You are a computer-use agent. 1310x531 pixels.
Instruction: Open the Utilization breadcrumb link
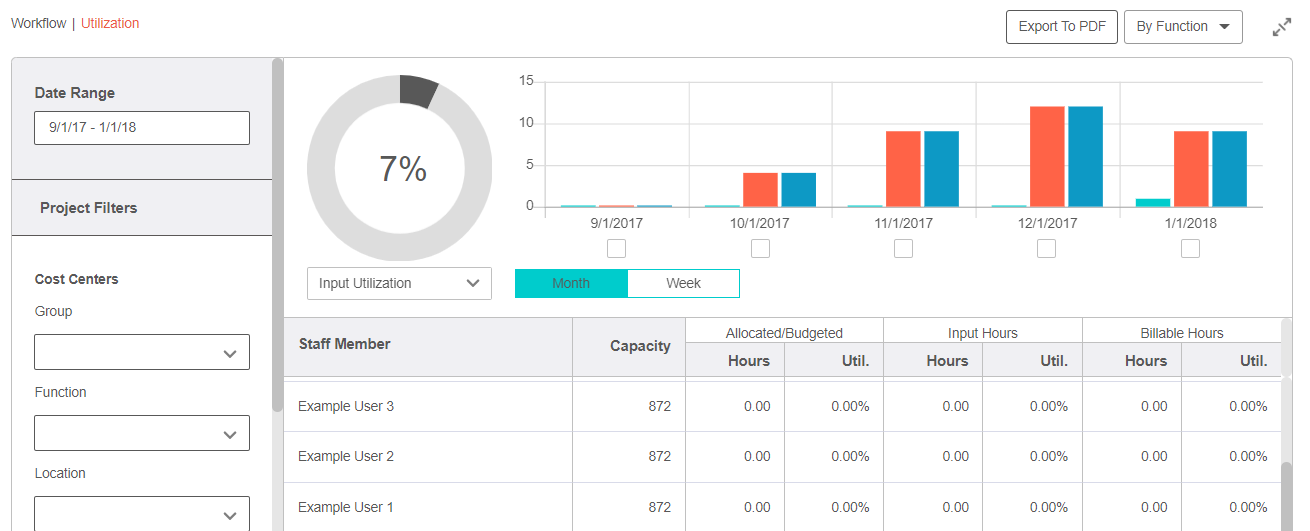tap(110, 23)
